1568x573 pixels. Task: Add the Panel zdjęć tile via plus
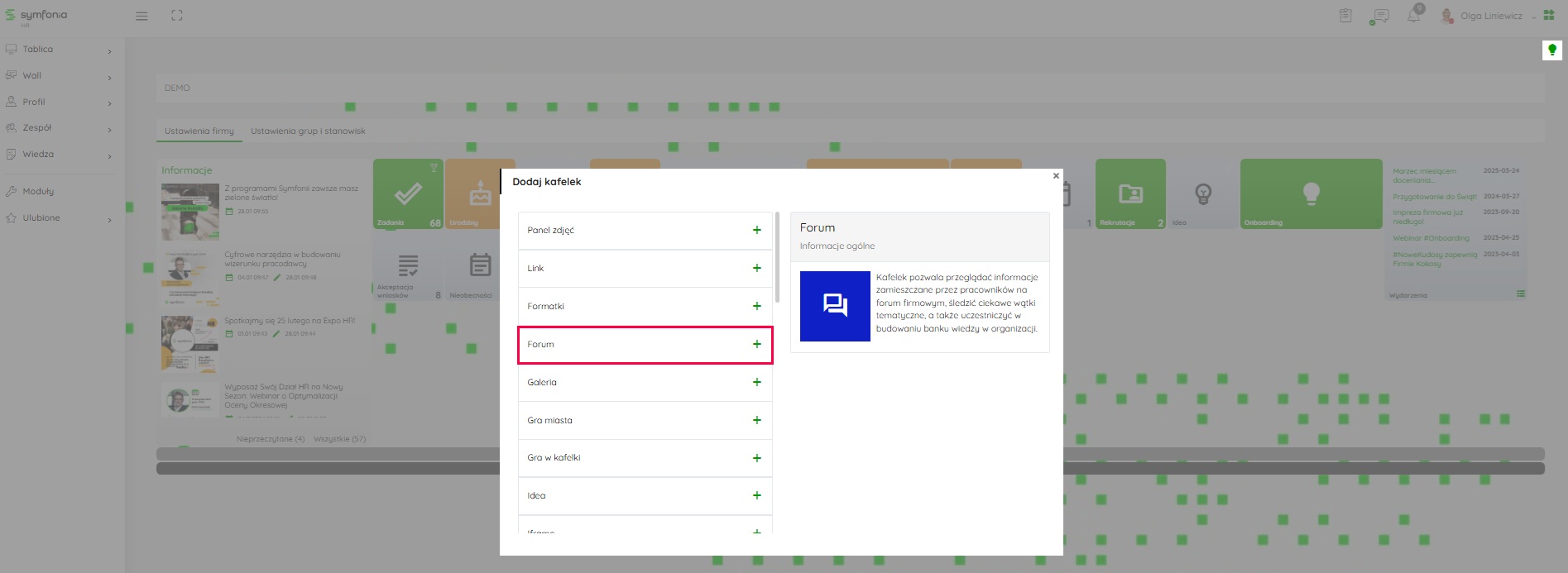[x=756, y=230]
